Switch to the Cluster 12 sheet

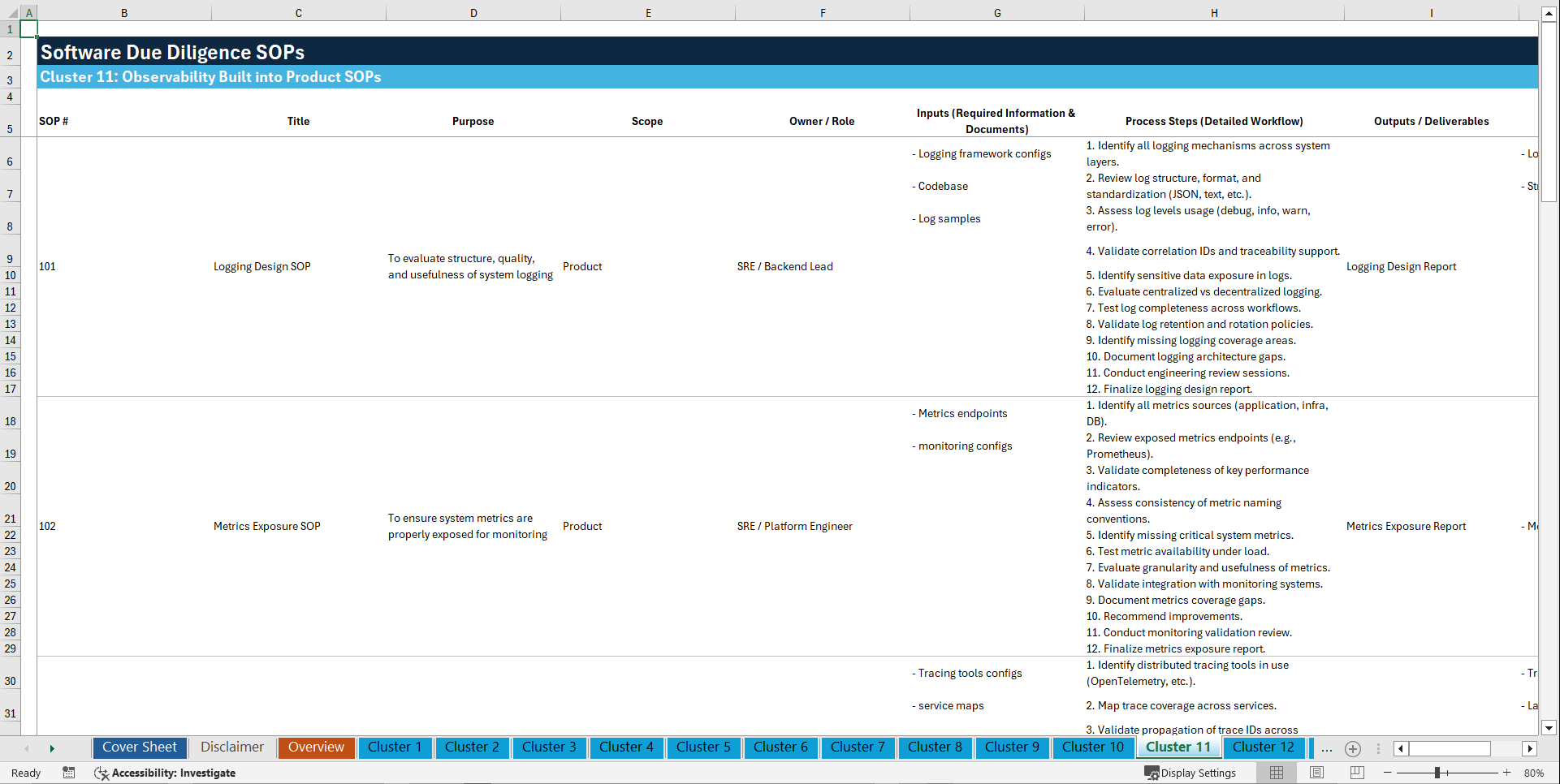[x=1264, y=747]
